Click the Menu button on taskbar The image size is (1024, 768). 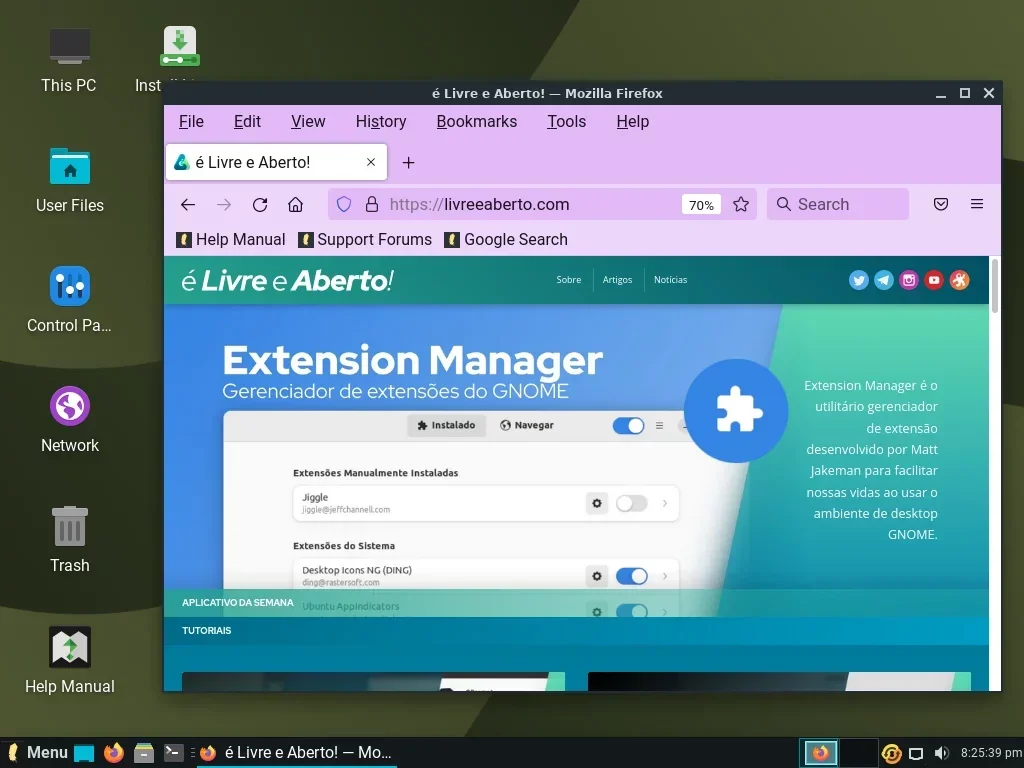coord(38,752)
